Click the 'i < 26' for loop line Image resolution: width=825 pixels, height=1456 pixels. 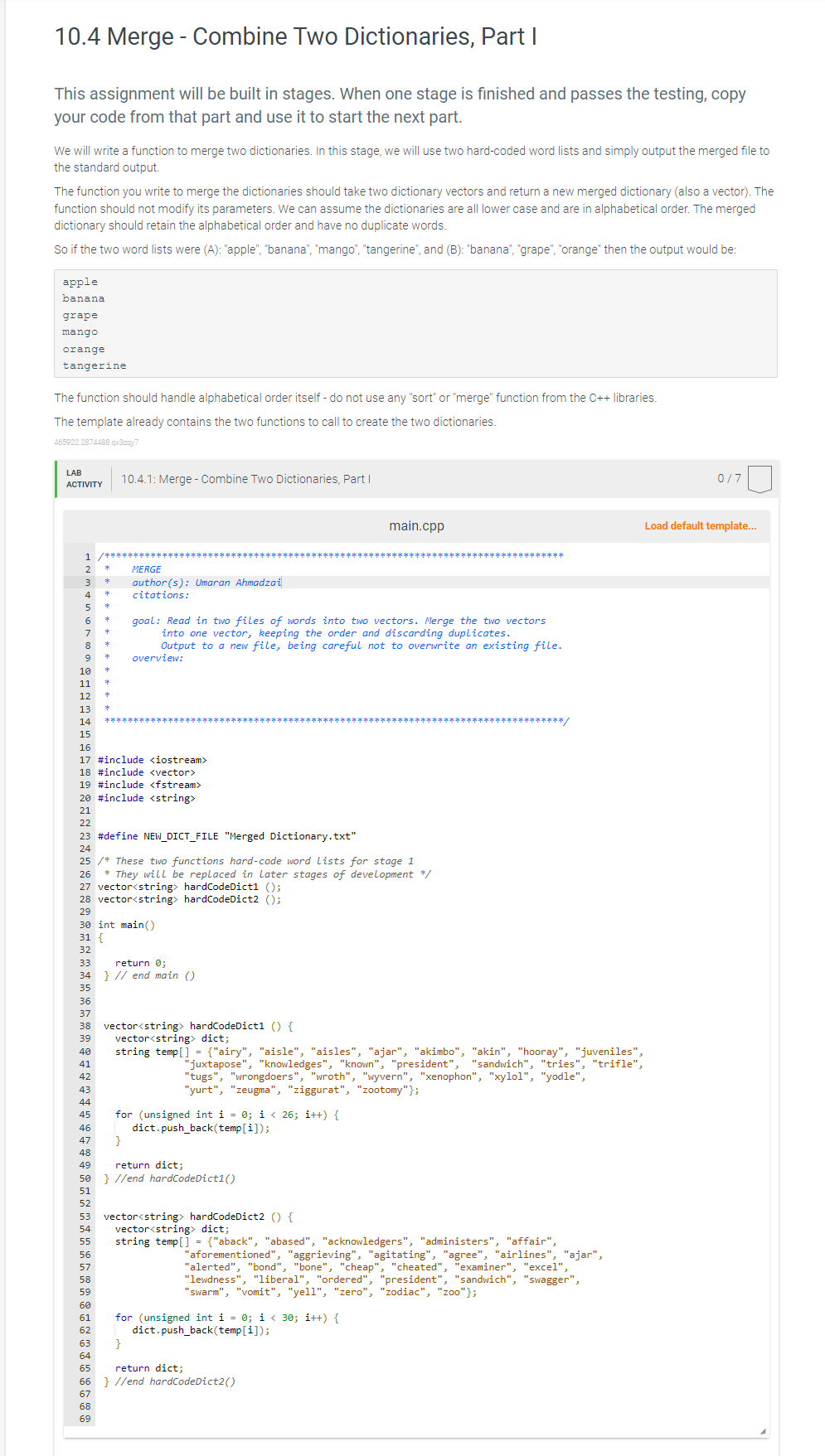click(227, 1115)
